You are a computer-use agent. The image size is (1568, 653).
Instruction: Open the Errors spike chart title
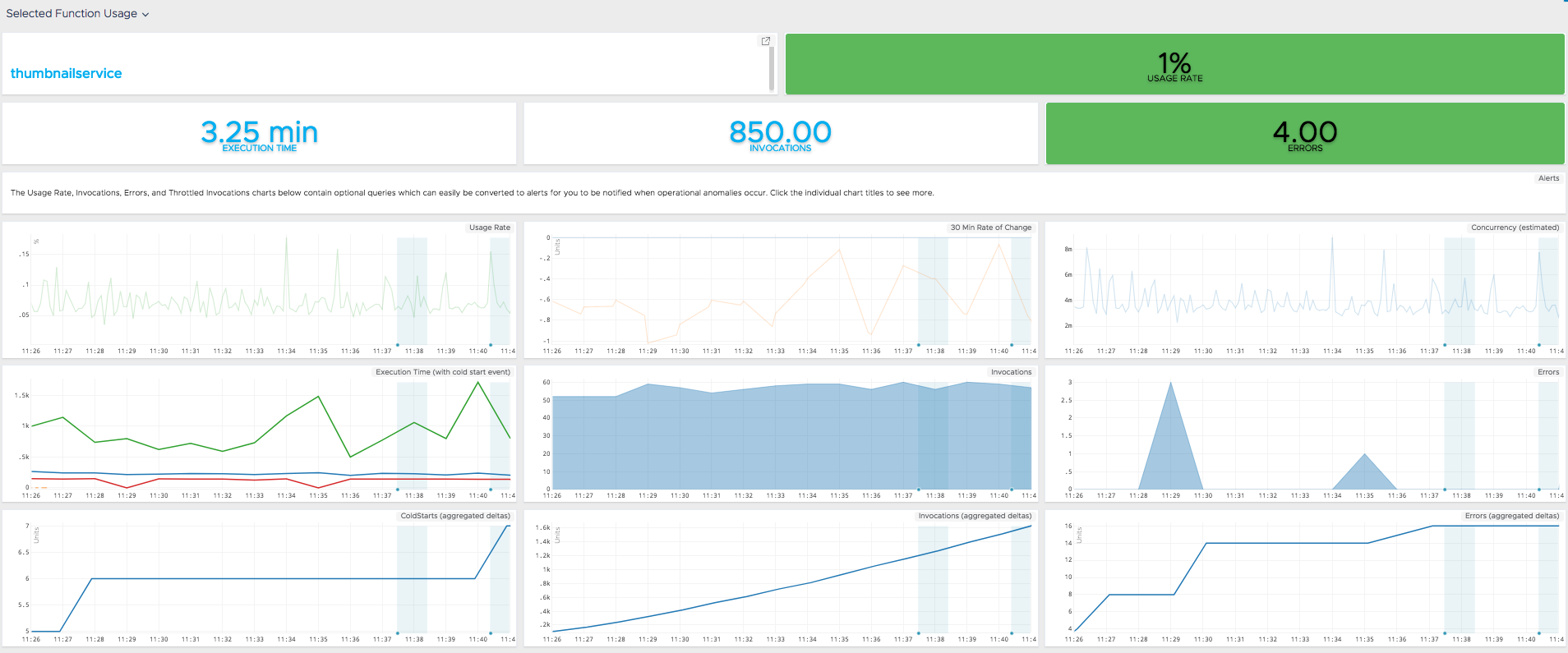1547,372
